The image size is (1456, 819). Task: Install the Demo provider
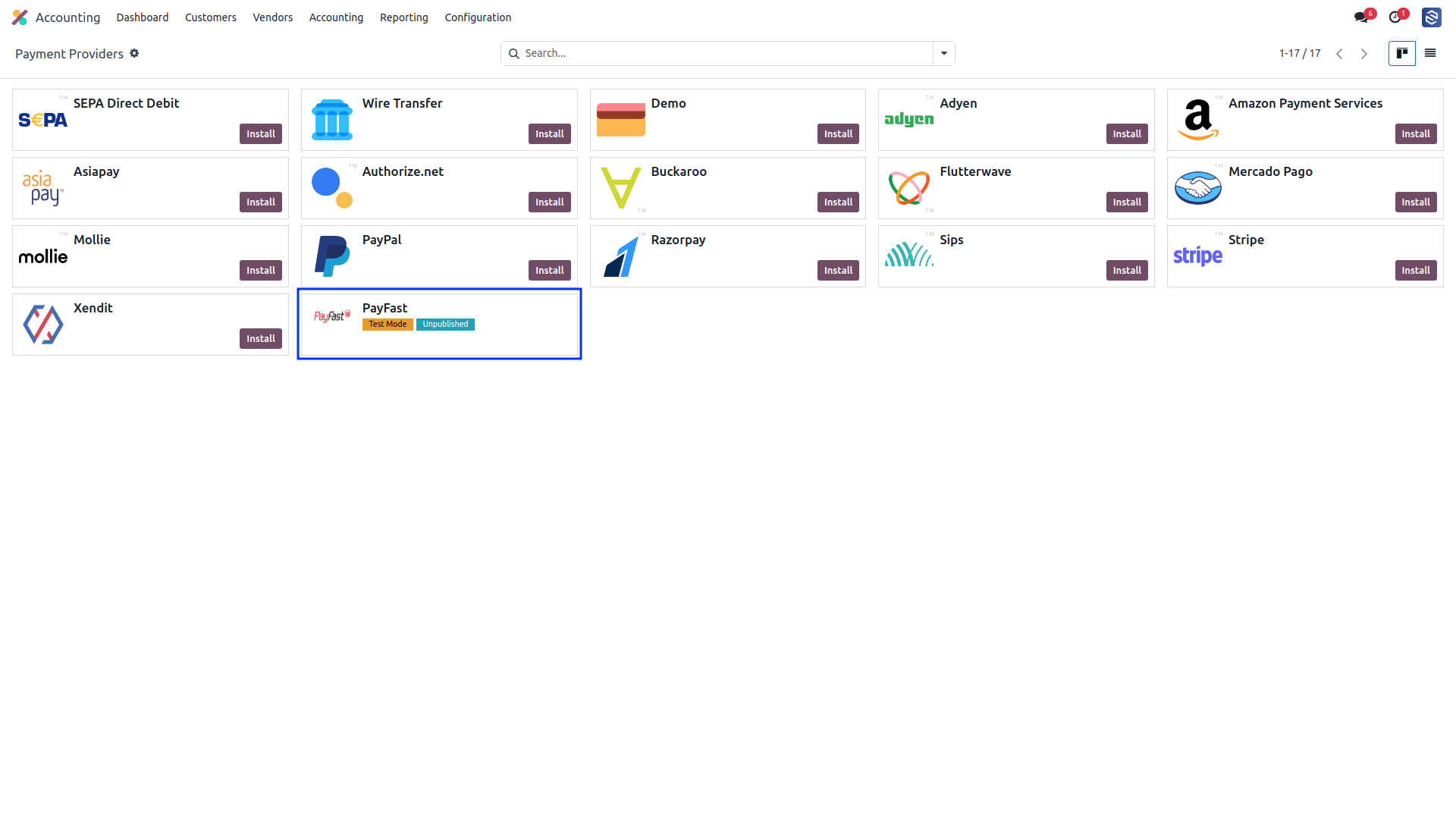click(838, 133)
